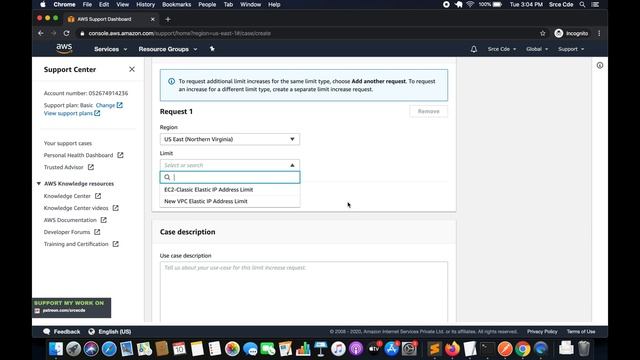This screenshot has height=360, width=640.
Task: Open the History menu in menu bar
Action: [x=145, y=4]
